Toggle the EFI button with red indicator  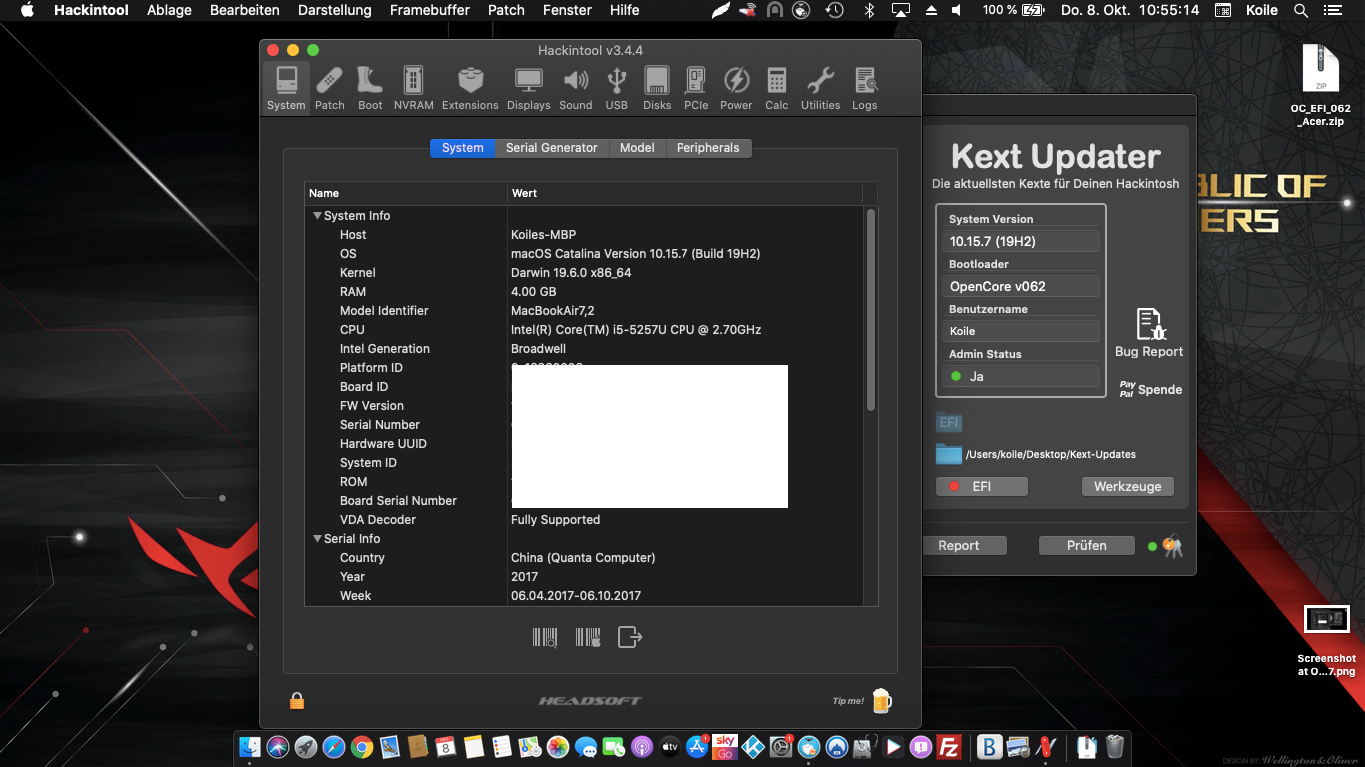pos(981,486)
